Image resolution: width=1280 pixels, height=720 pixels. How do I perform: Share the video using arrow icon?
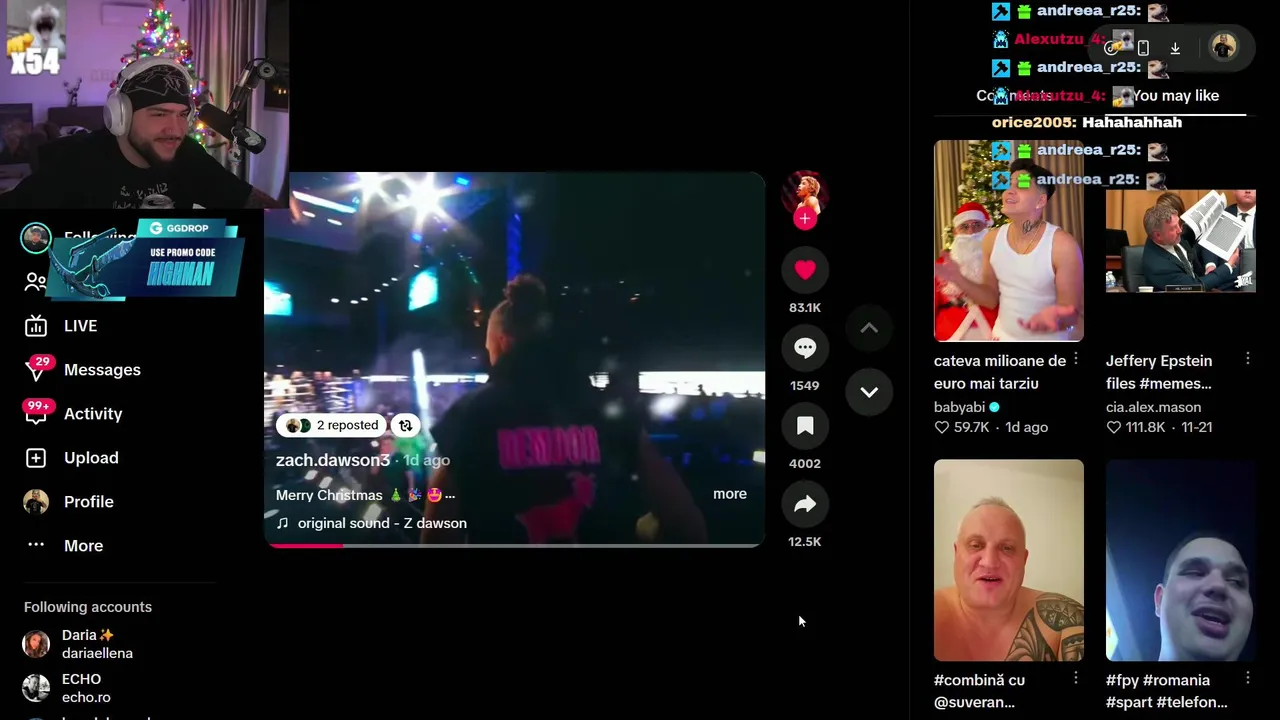pyautogui.click(x=805, y=504)
